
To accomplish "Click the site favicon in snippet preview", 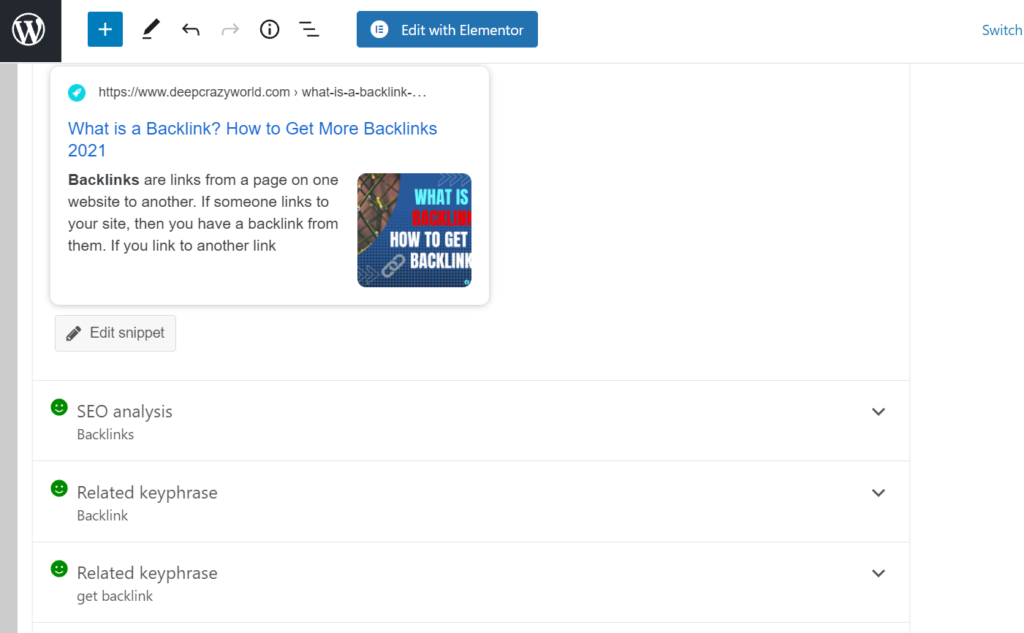I will pyautogui.click(x=77, y=93).
